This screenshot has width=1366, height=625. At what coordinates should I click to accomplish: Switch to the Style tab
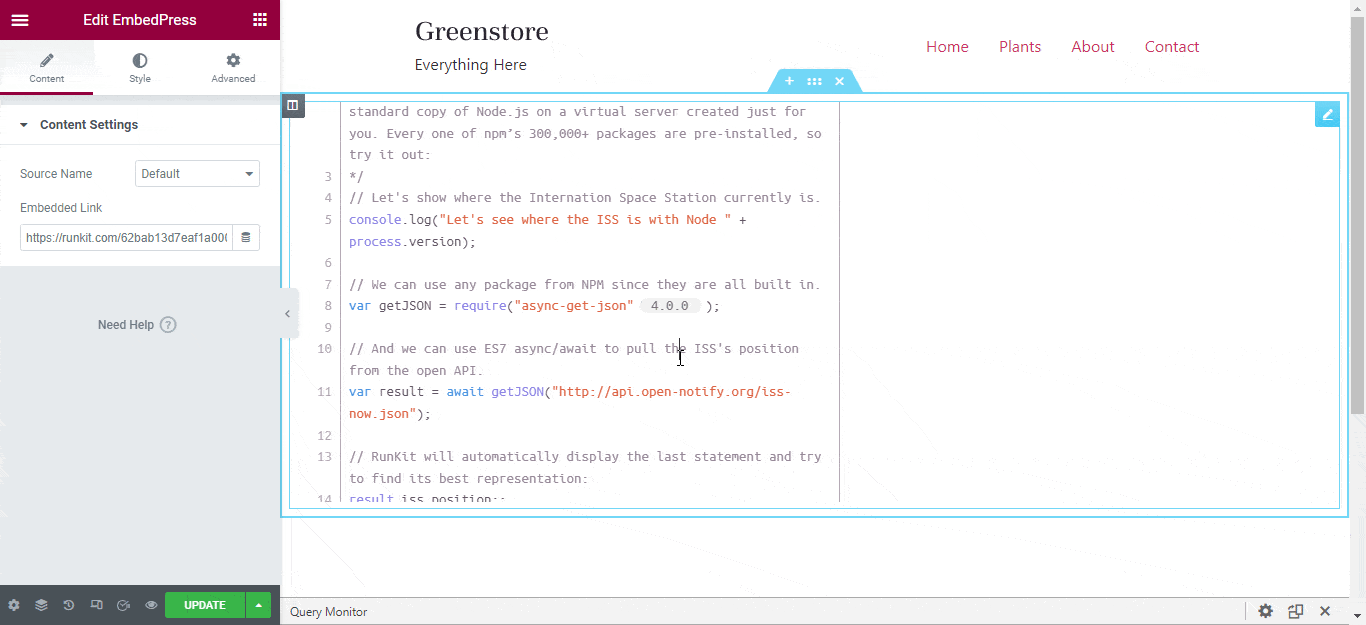(x=140, y=69)
